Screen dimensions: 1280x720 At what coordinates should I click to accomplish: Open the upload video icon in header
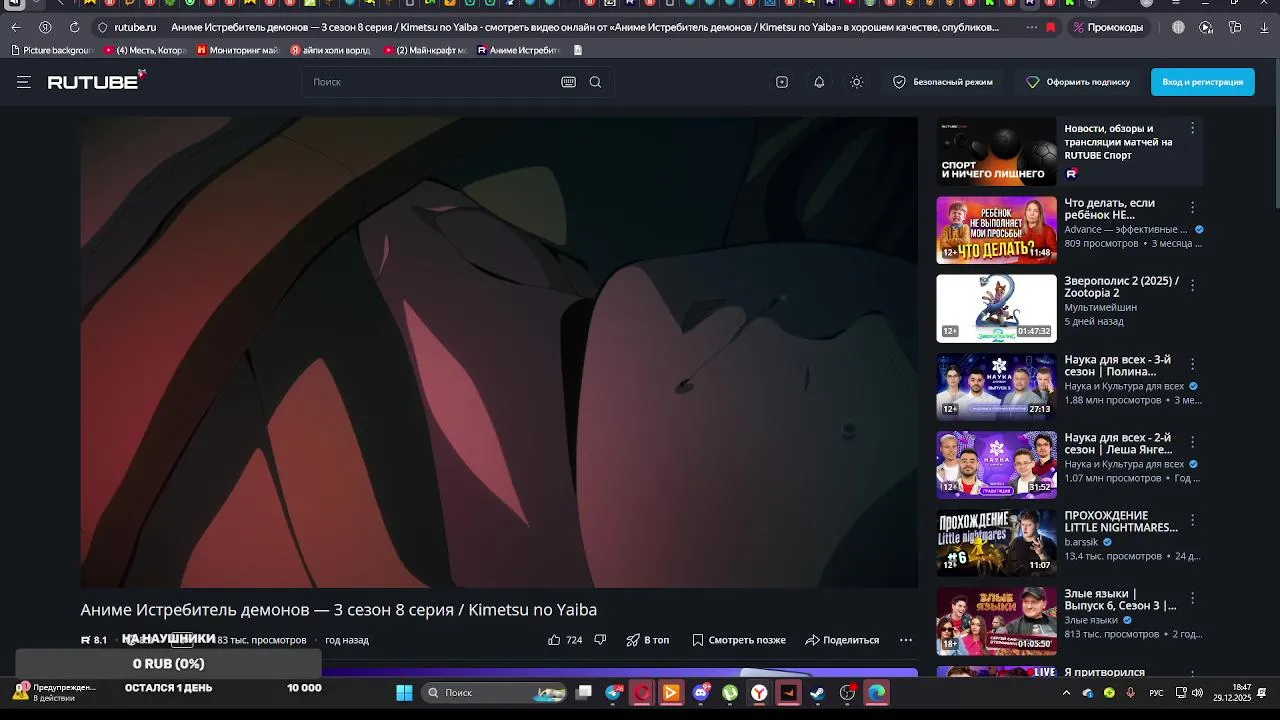click(782, 82)
